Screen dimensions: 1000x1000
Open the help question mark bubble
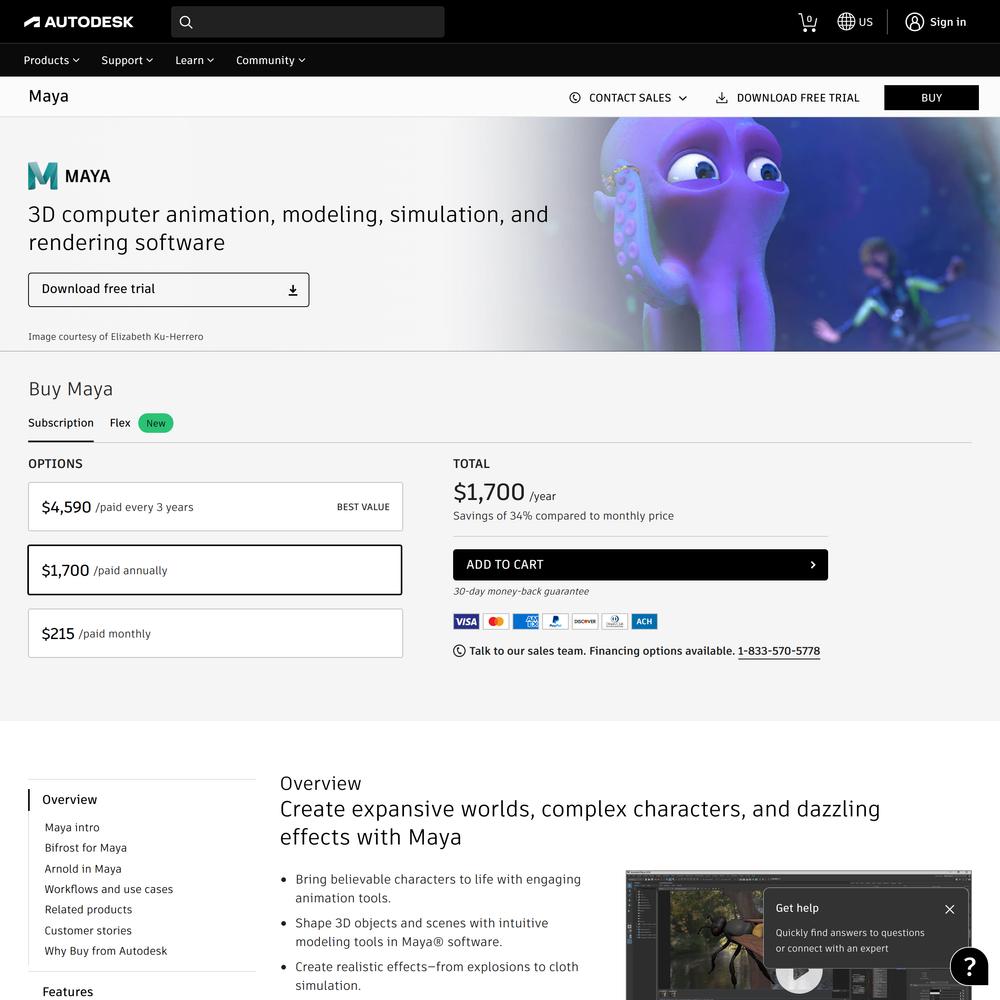pos(969,966)
